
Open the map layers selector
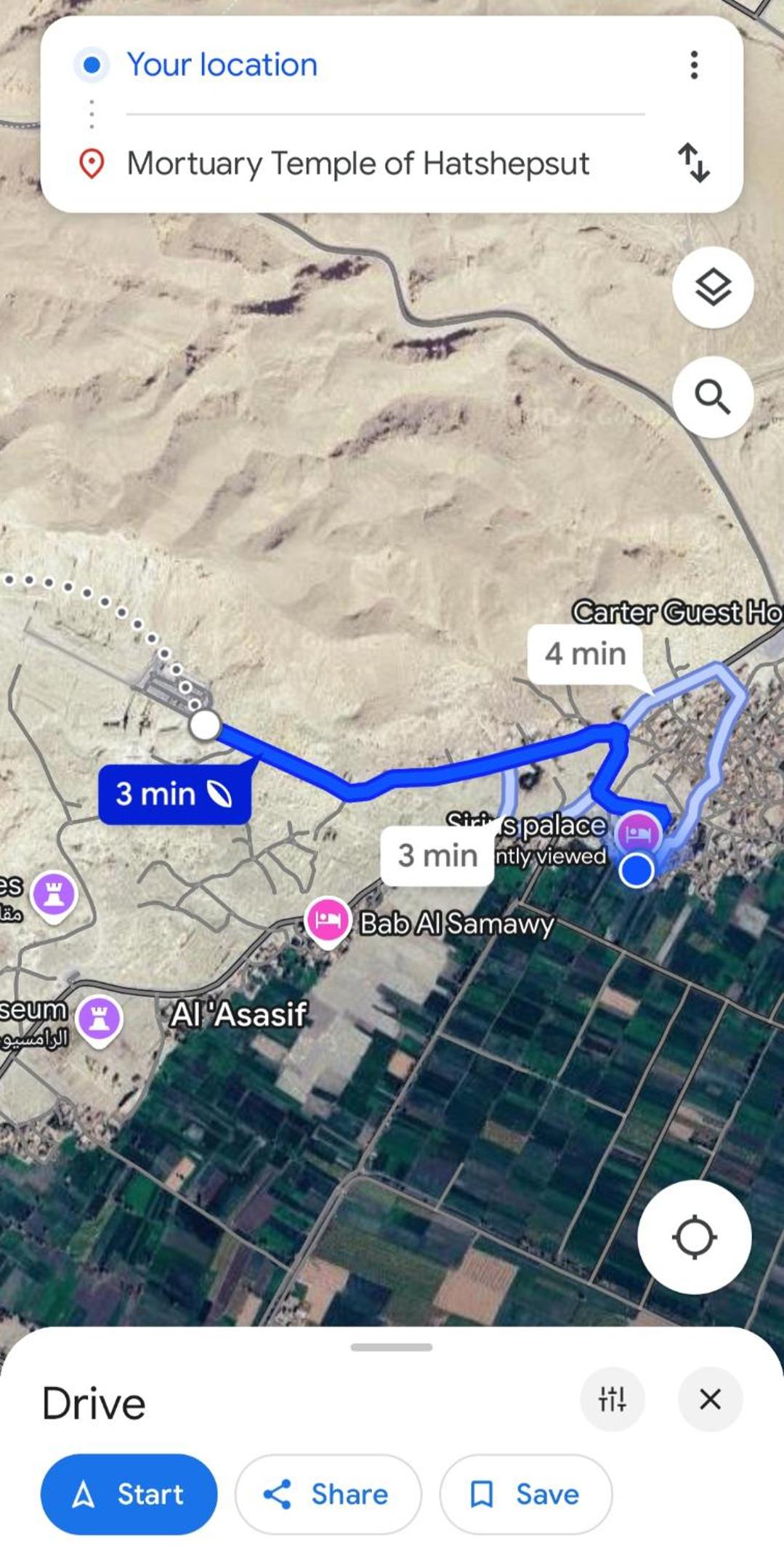713,287
